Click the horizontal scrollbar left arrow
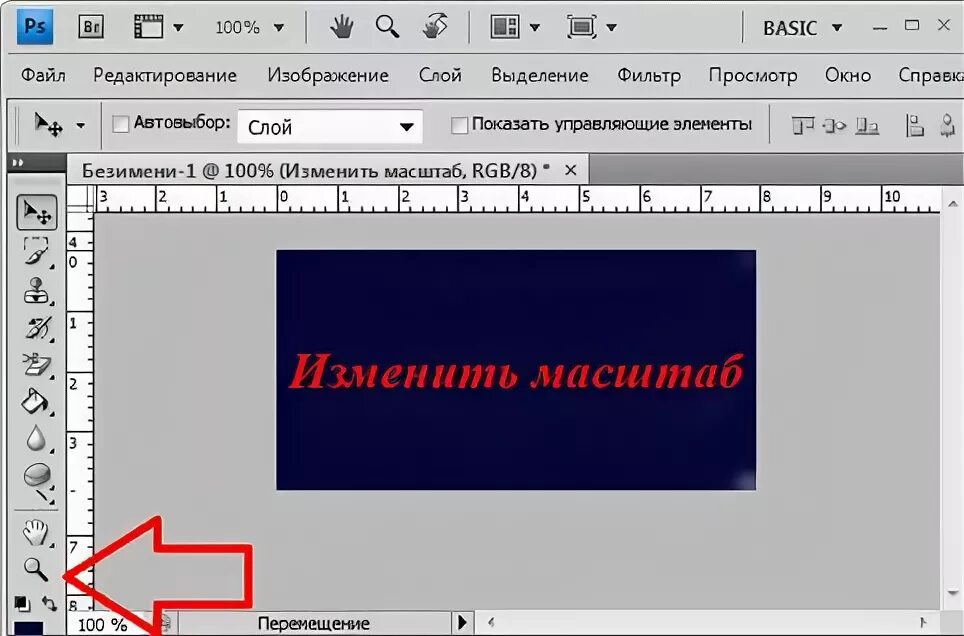Screen dimensions: 964x636 point(491,622)
